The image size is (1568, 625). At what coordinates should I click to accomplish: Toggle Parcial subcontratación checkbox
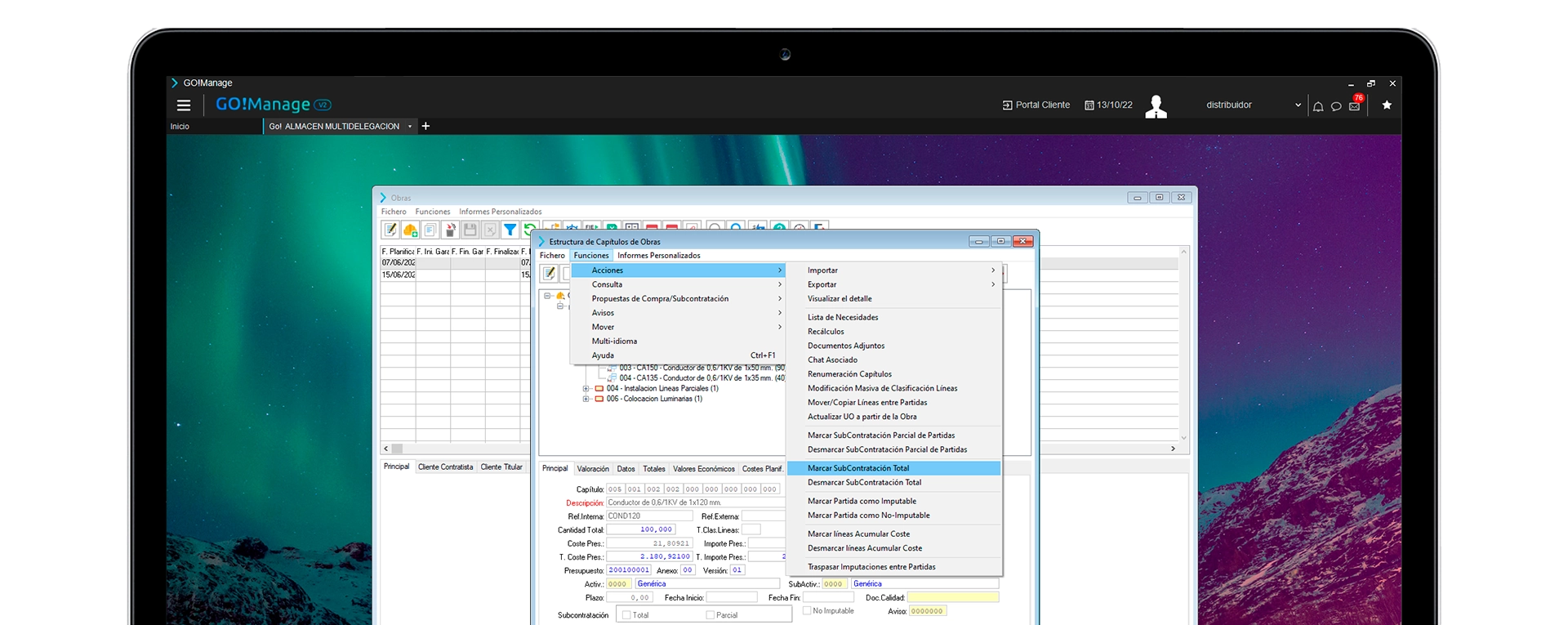pyautogui.click(x=710, y=615)
